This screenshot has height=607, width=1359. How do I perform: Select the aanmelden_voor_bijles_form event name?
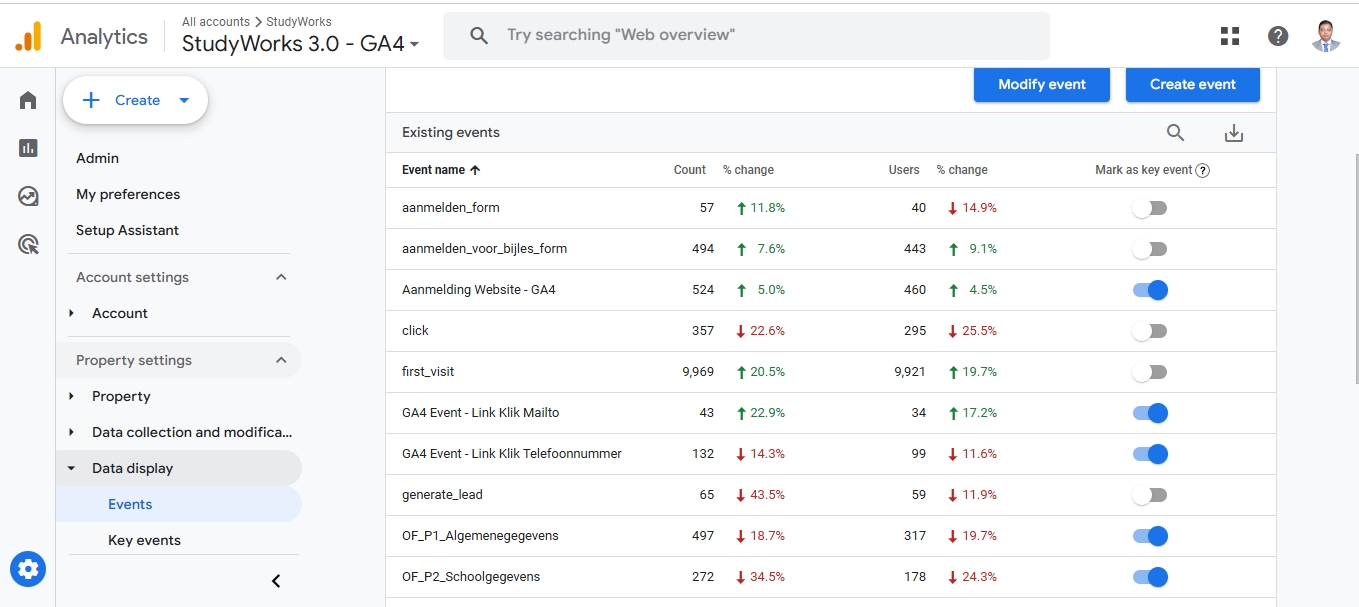(485, 249)
